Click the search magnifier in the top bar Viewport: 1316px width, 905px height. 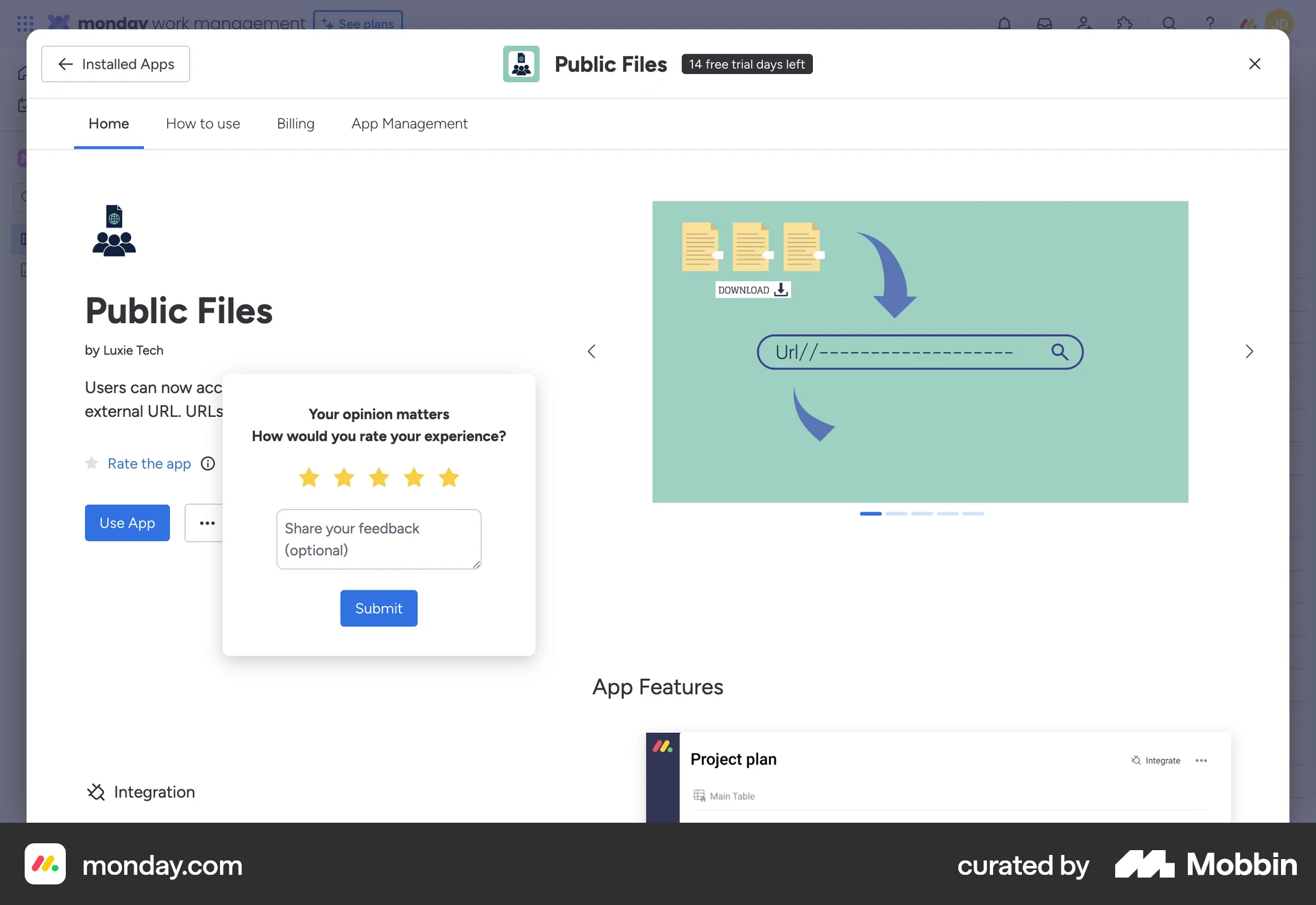(1169, 23)
